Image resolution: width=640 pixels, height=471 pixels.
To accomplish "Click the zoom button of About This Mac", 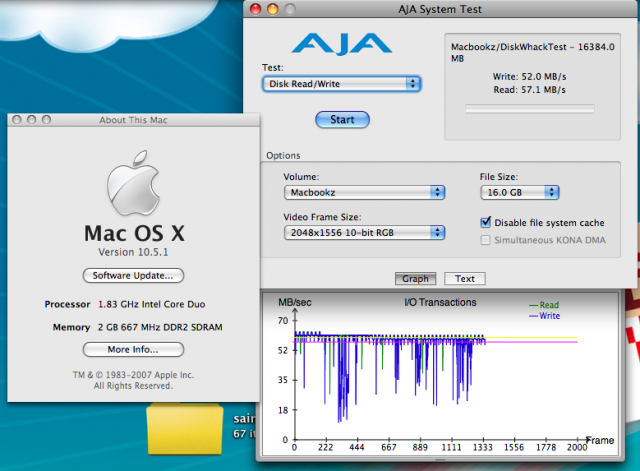I will point(47,120).
